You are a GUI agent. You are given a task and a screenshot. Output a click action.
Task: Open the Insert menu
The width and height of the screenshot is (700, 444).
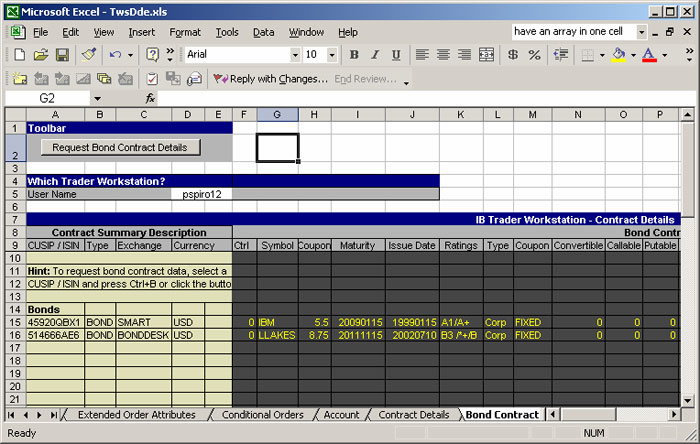pyautogui.click(x=142, y=32)
